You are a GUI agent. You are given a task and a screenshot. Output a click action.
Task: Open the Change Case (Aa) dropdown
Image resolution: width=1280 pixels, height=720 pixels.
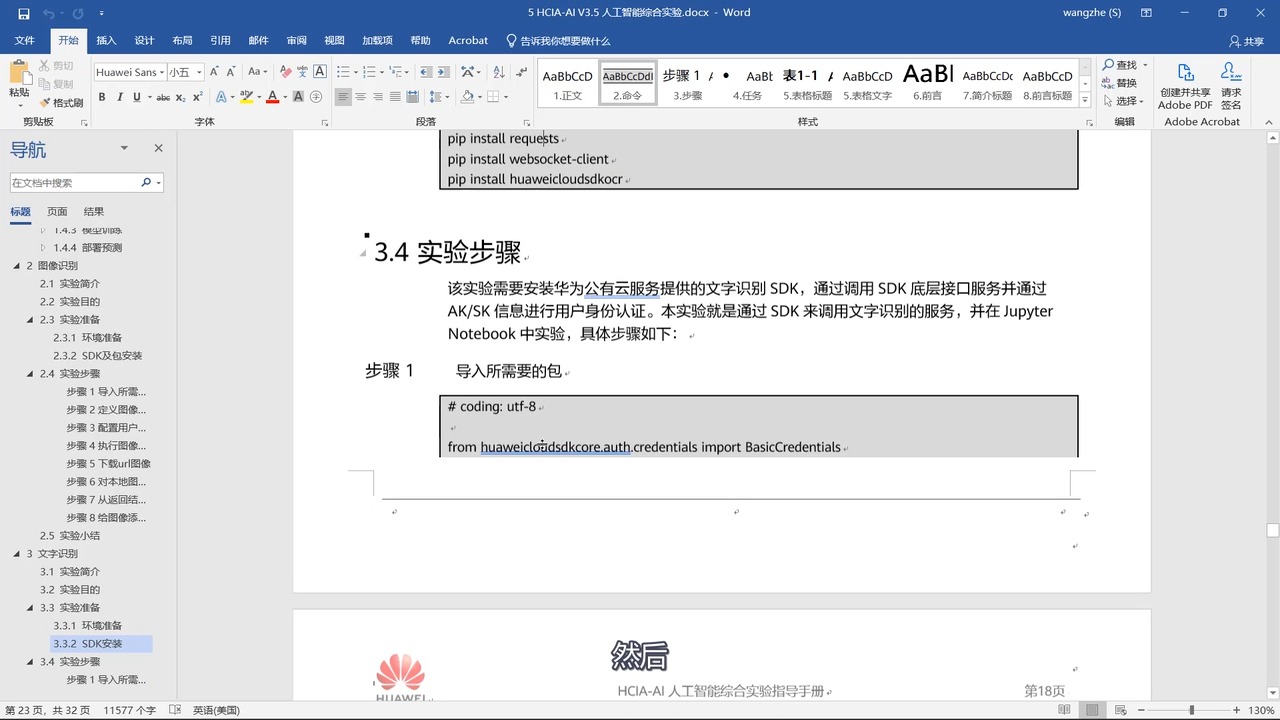pyautogui.click(x=258, y=72)
